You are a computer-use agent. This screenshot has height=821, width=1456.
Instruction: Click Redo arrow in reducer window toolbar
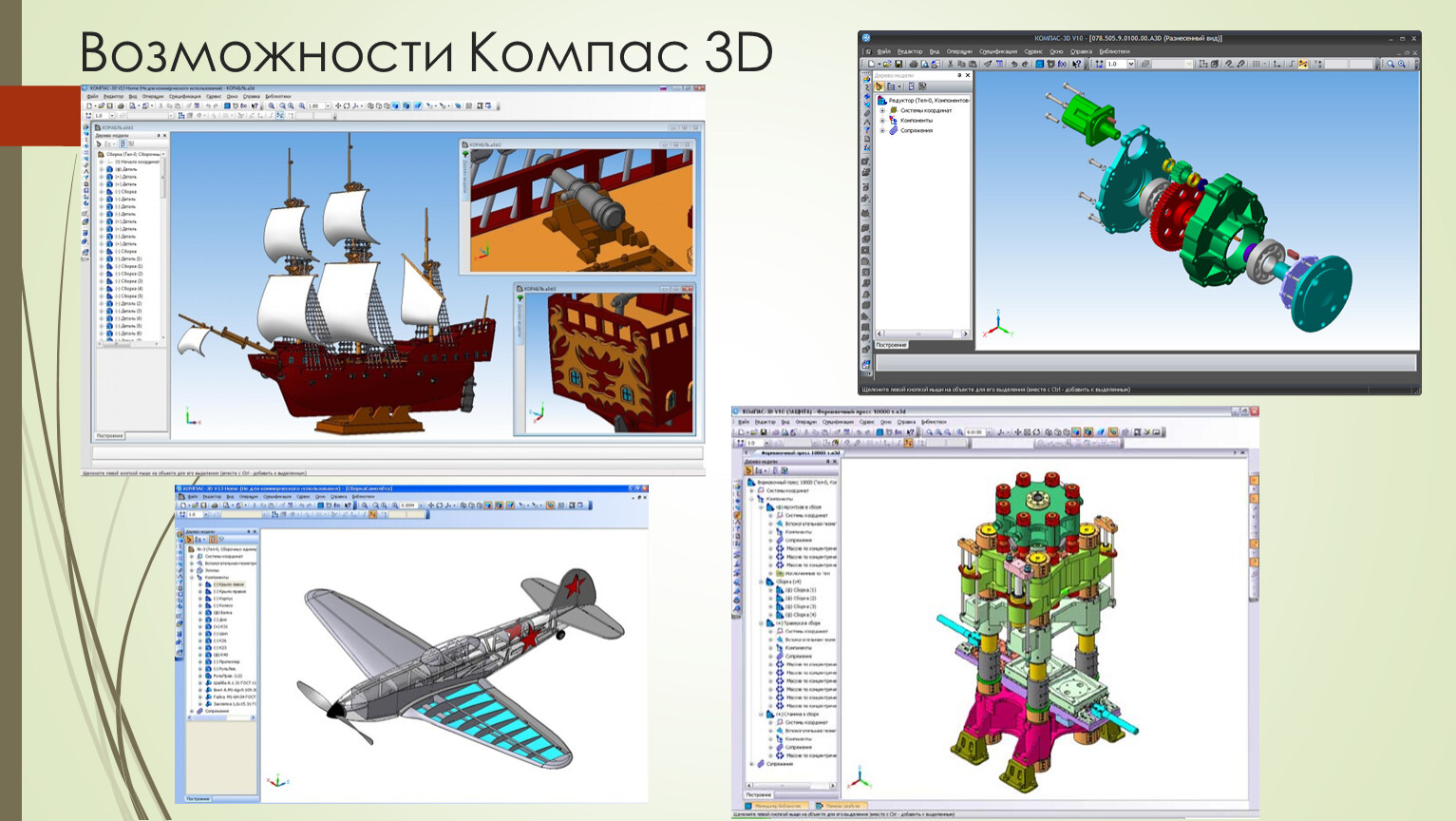[x=1026, y=65]
